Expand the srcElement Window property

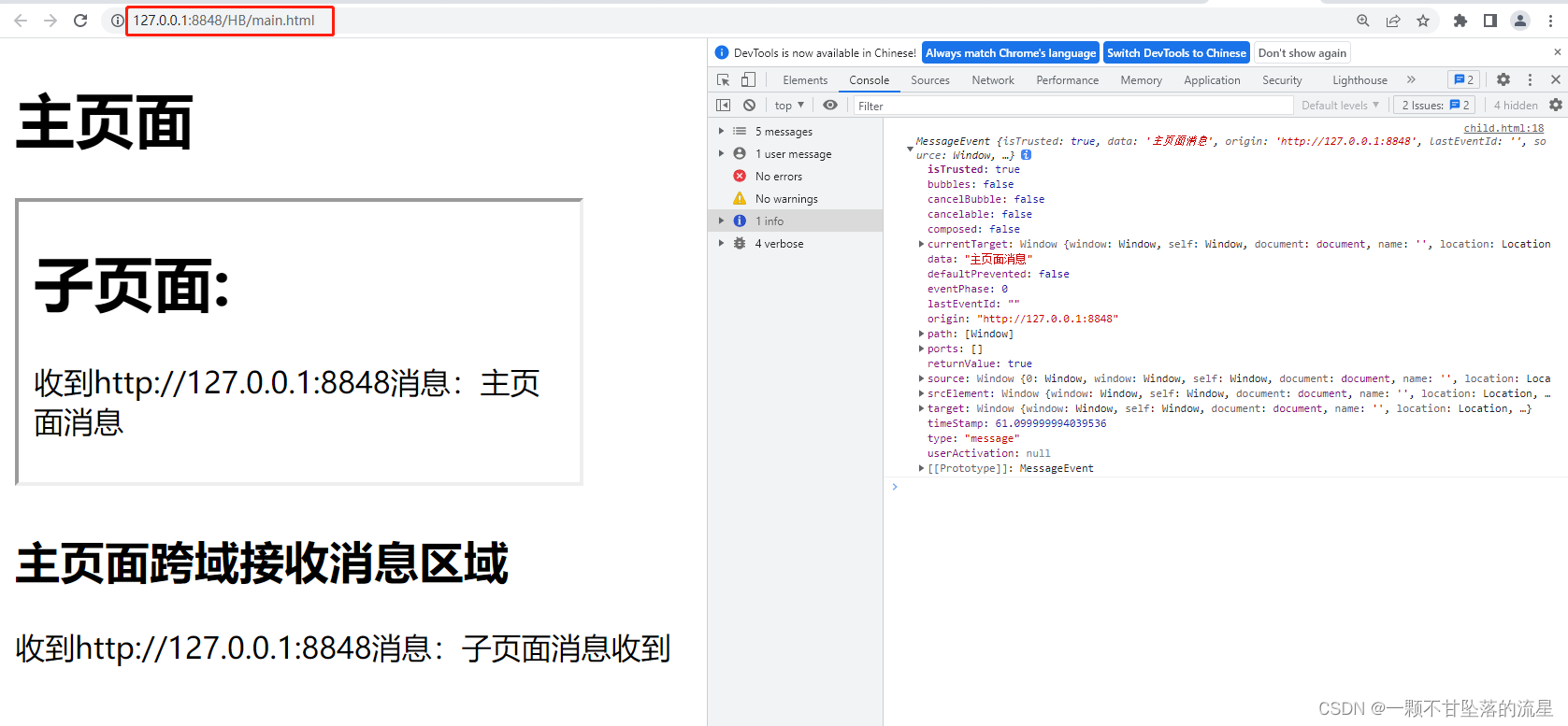(x=921, y=393)
